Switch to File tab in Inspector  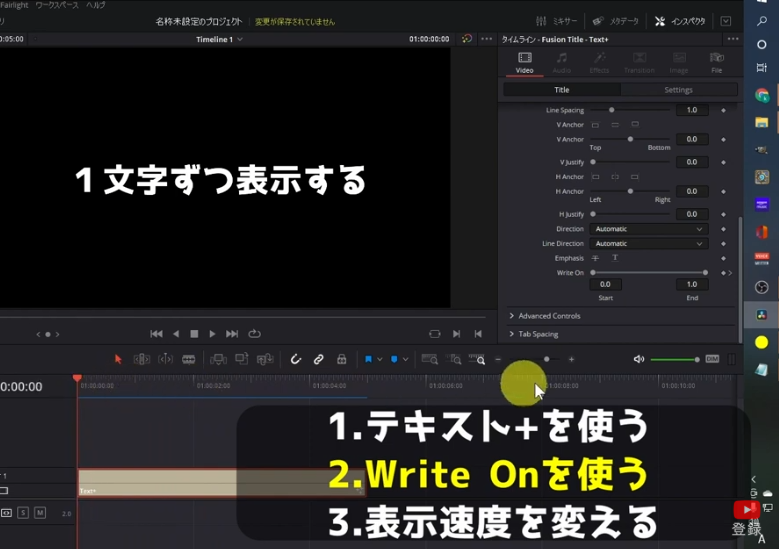[716, 62]
